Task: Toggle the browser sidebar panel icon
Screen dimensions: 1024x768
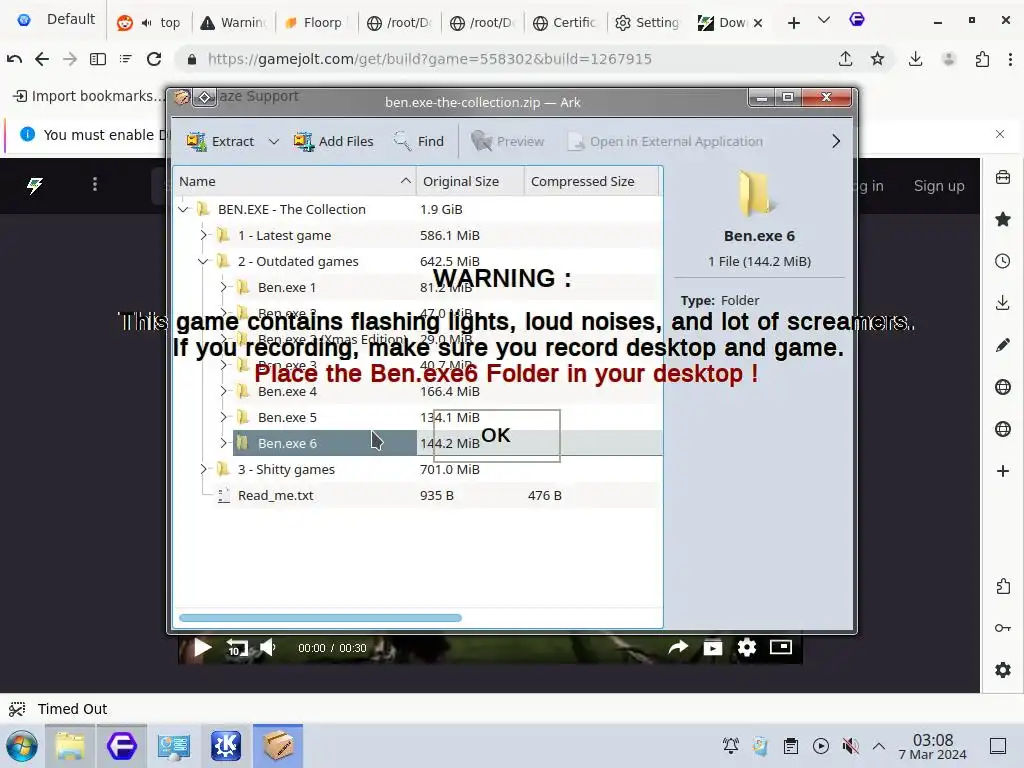Action: 98,59
